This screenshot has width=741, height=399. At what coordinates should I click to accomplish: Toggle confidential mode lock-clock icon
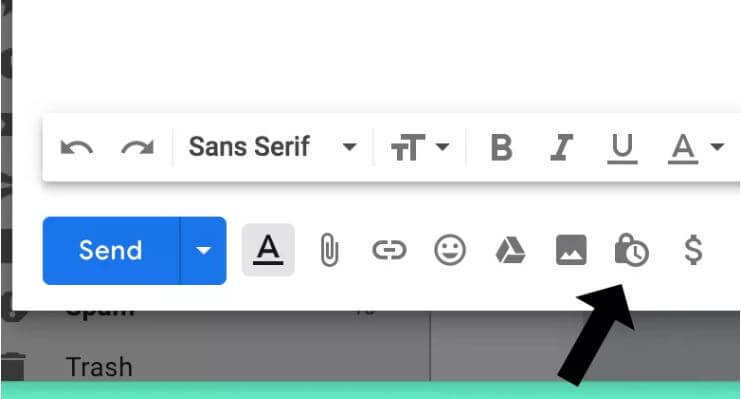pyautogui.click(x=631, y=250)
